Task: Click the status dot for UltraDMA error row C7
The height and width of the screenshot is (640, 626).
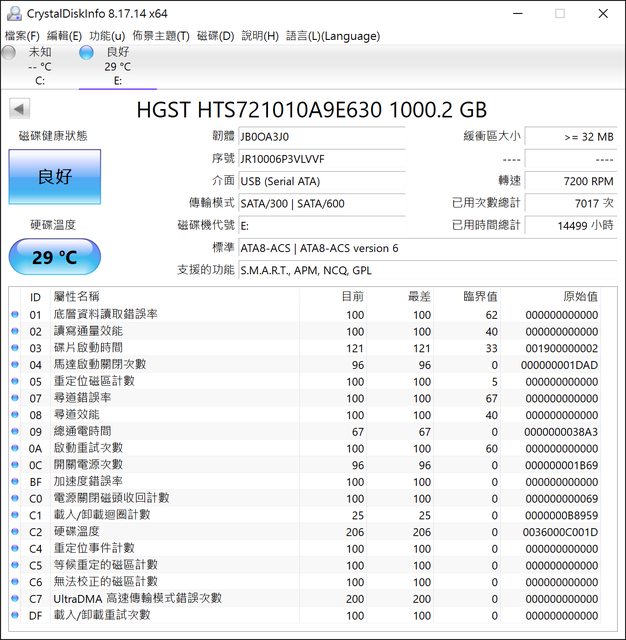Action: (x=14, y=599)
